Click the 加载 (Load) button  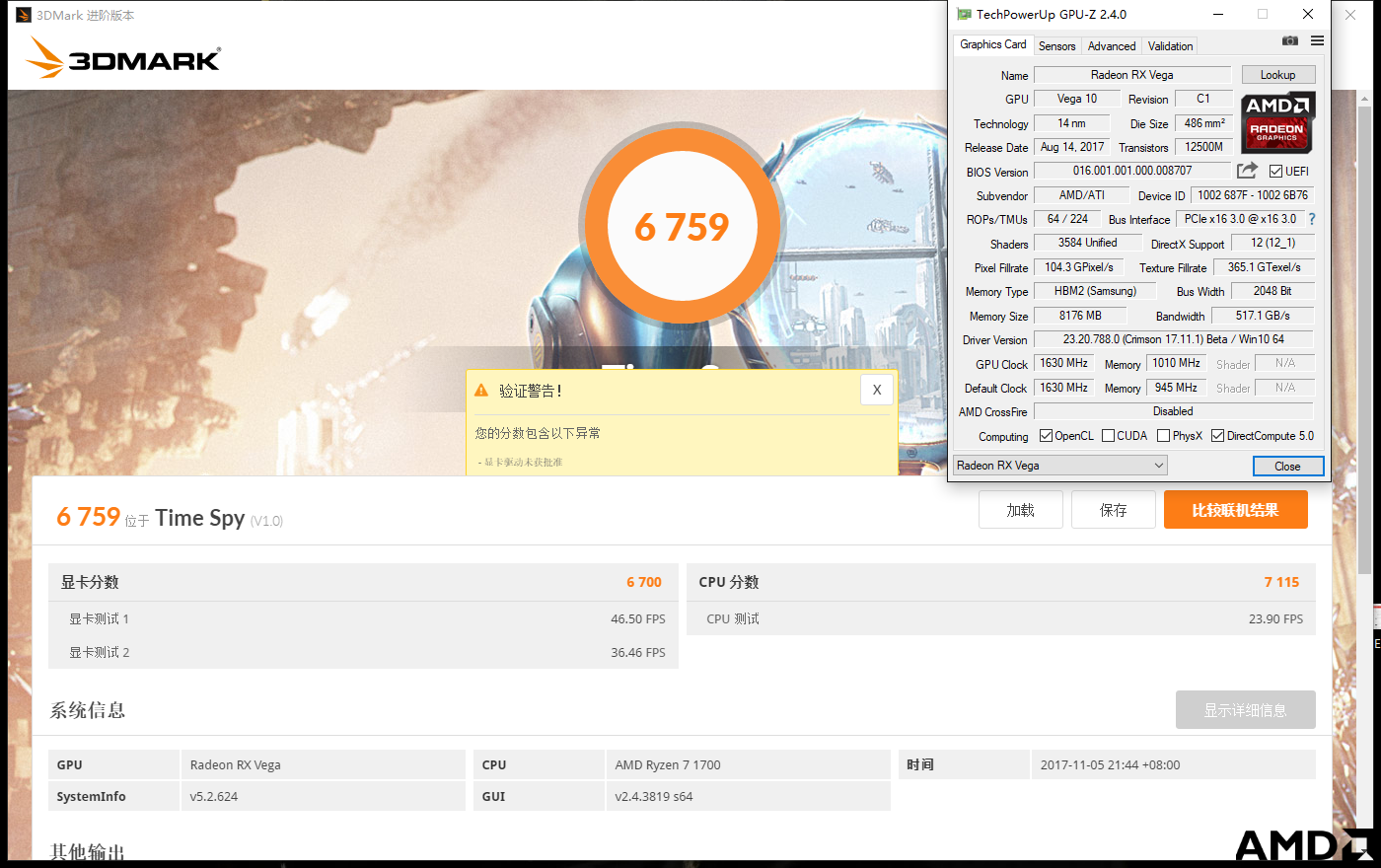[1020, 510]
